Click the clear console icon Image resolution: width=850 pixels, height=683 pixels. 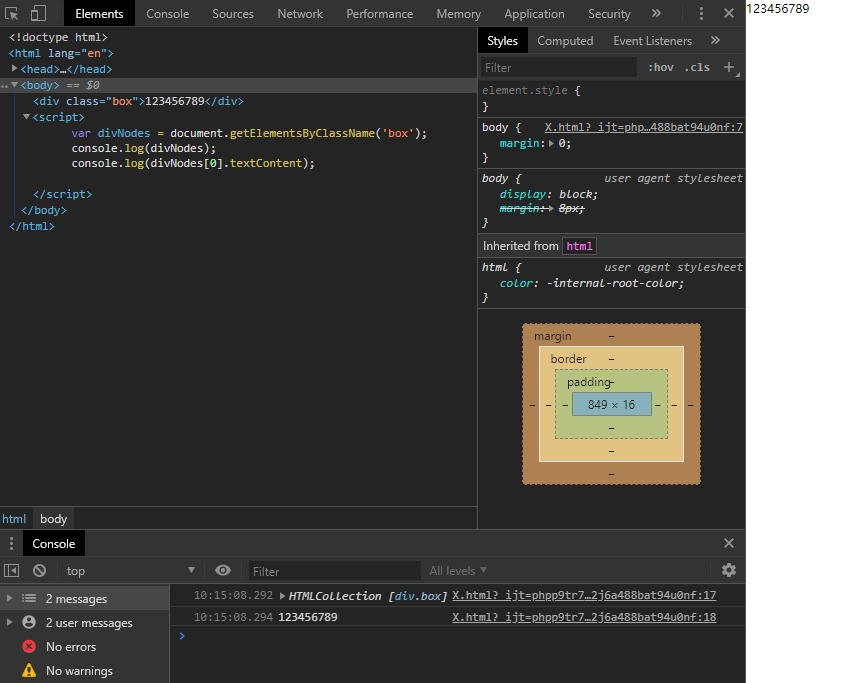click(39, 570)
